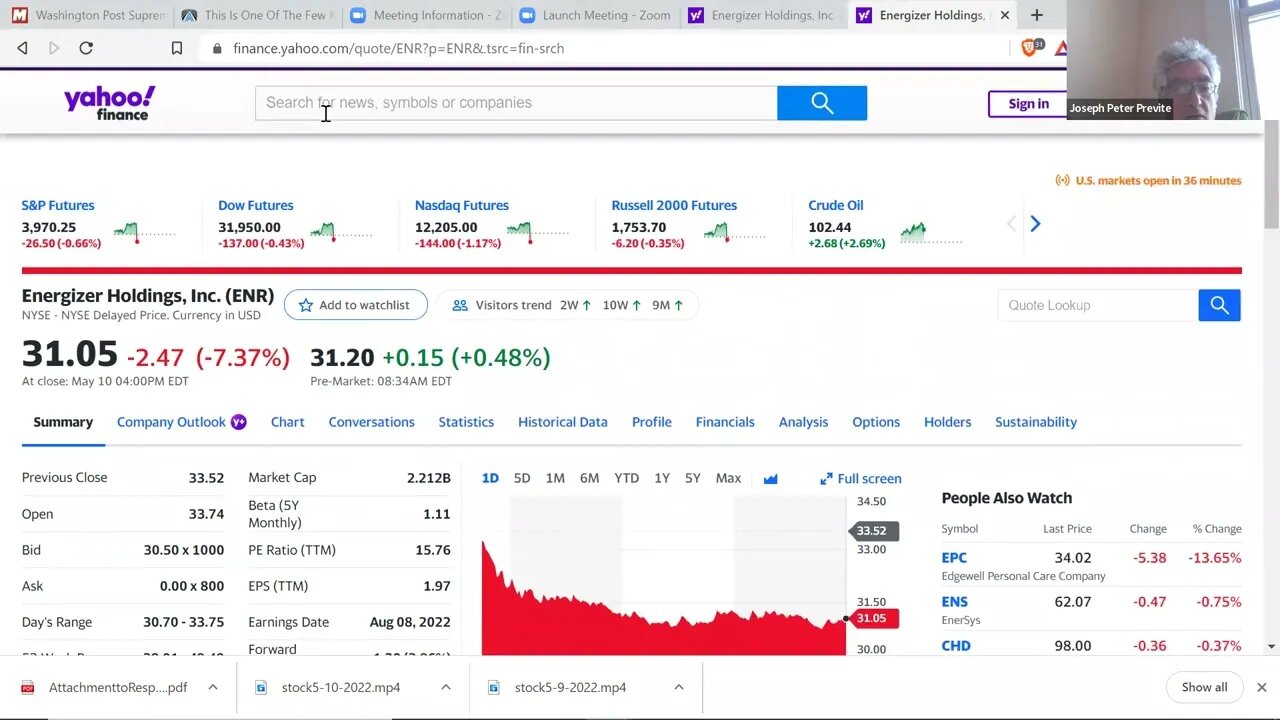The width and height of the screenshot is (1280, 720).
Task: Click the Brave shields icon
Action: 1029,47
